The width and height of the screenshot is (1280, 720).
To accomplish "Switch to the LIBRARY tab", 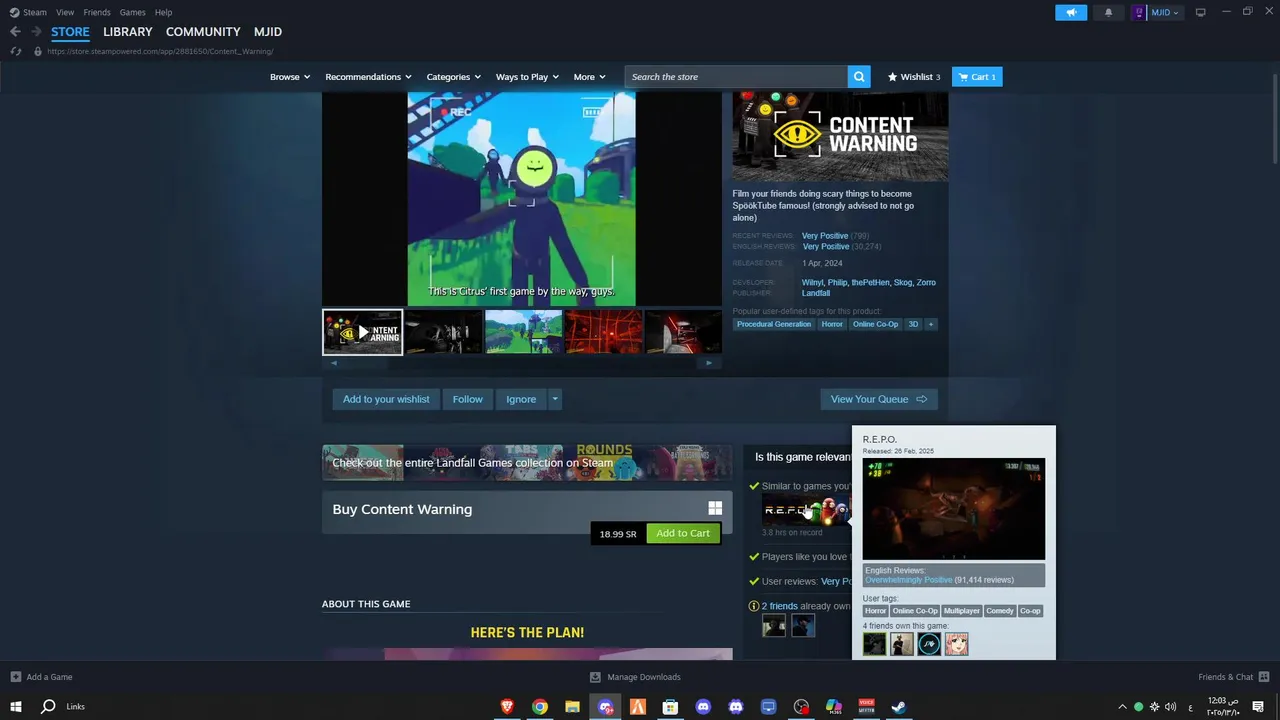I will pos(128,32).
